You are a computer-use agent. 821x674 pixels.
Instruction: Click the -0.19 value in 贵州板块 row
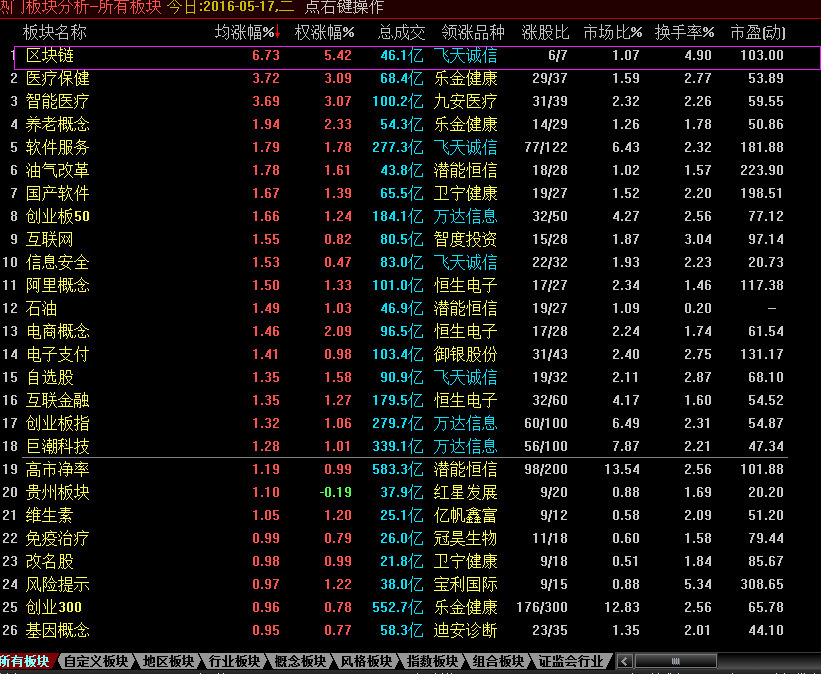tap(336, 492)
